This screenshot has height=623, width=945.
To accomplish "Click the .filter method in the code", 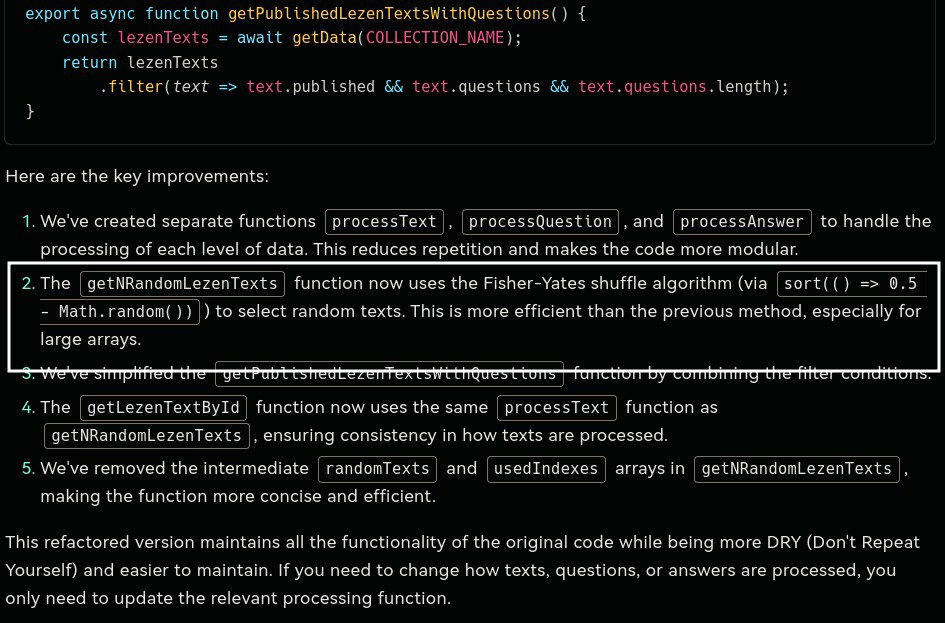I will tap(133, 87).
